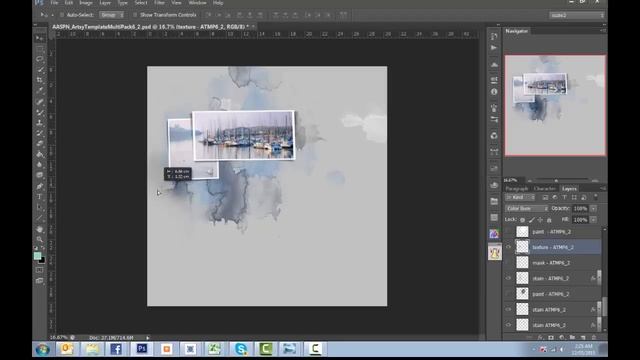
Task: Select the Move tool
Action: tap(40, 38)
